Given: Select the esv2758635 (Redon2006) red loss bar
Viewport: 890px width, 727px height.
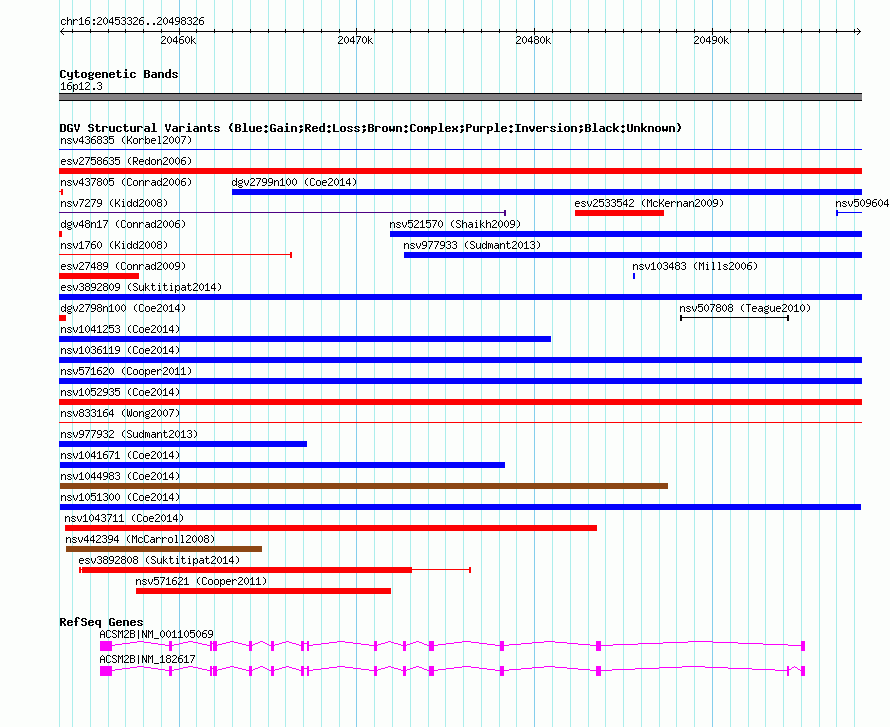Looking at the screenshot, I should 460,171.
